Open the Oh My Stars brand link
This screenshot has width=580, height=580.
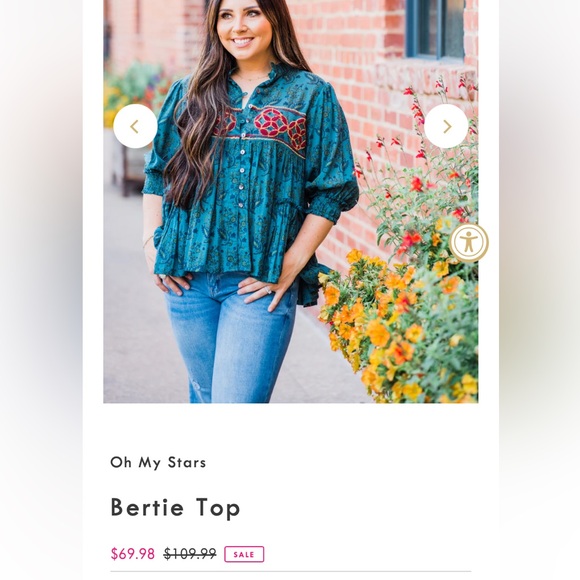(x=158, y=462)
